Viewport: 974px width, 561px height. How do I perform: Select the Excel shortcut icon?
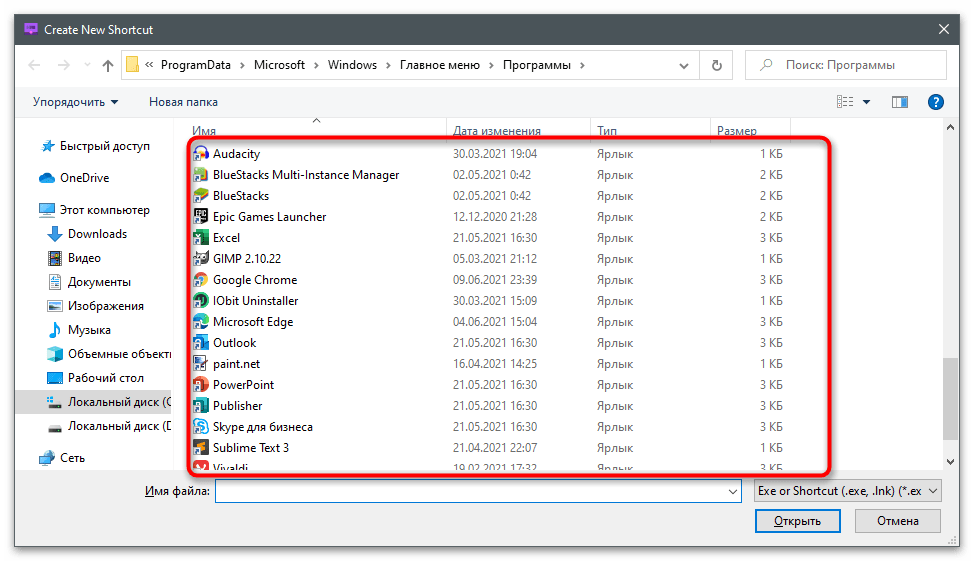[x=201, y=237]
